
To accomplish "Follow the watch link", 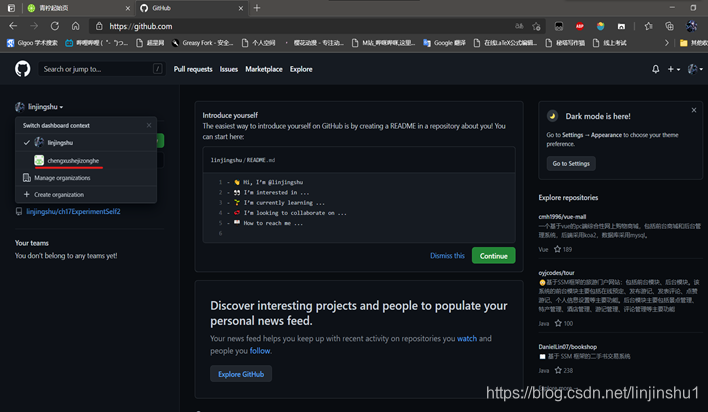I will [x=467, y=338].
